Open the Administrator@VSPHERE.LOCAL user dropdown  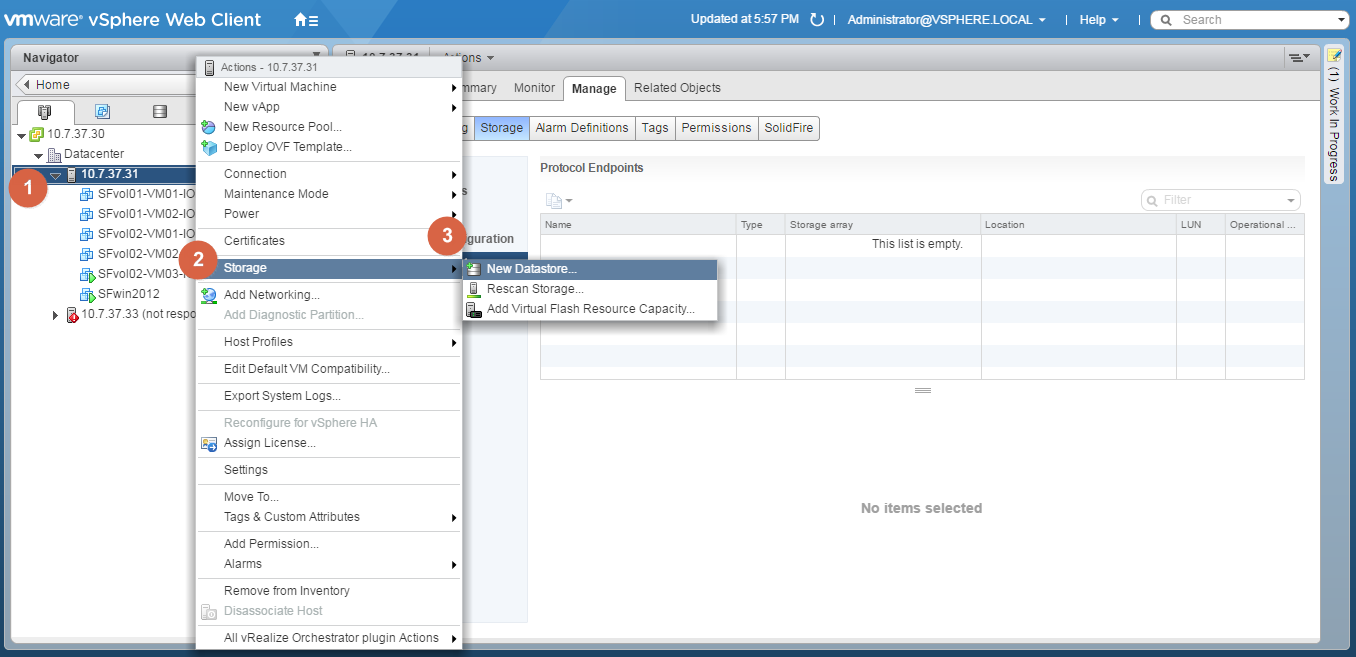point(946,20)
